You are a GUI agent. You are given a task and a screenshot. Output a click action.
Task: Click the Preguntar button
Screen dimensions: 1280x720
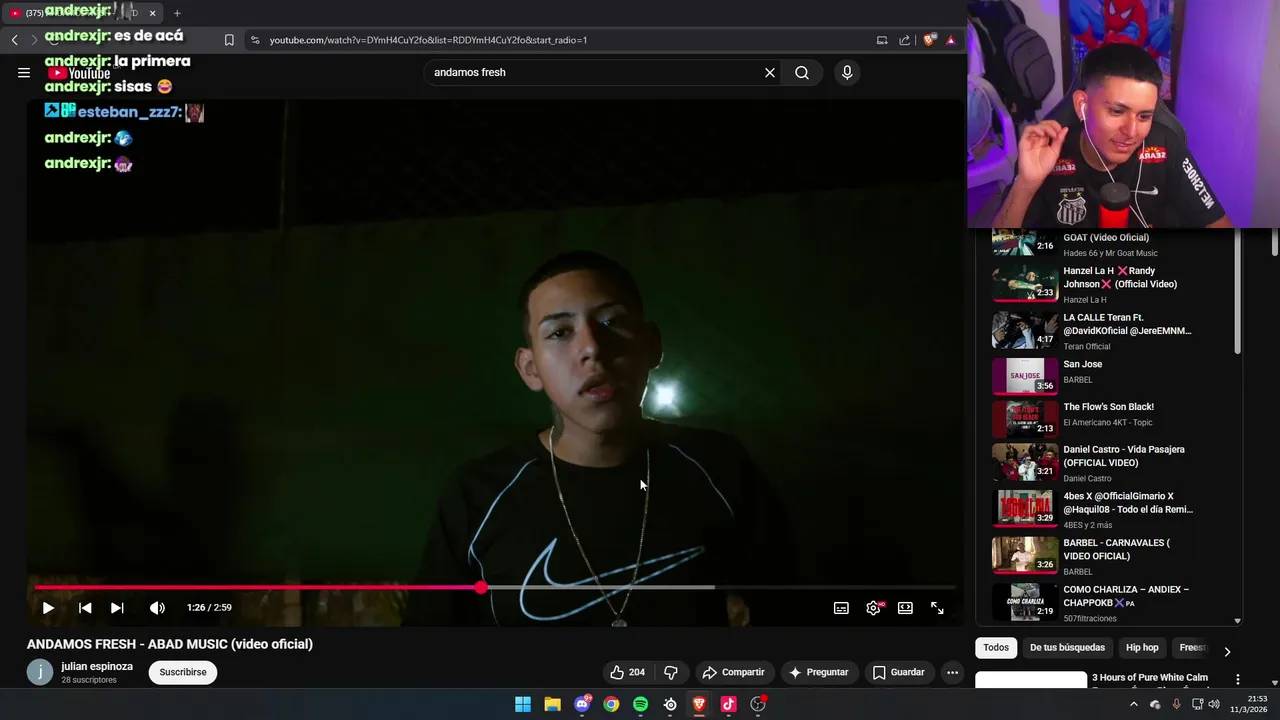(819, 672)
